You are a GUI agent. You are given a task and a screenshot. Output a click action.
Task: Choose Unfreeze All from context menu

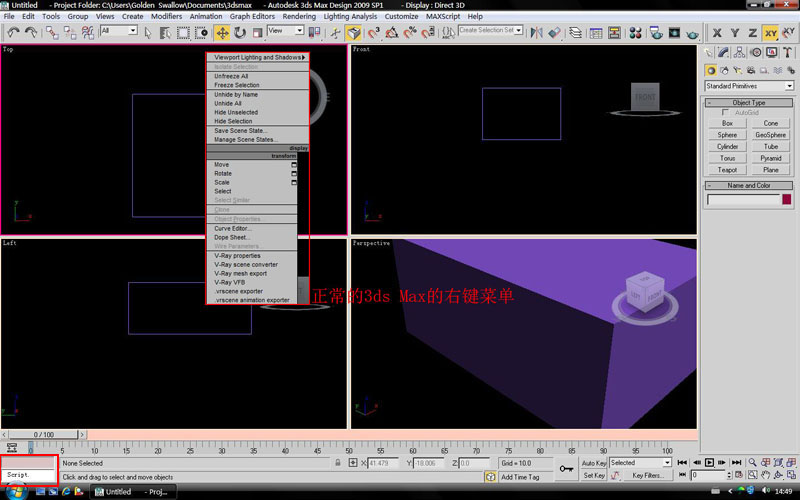pyautogui.click(x=231, y=76)
